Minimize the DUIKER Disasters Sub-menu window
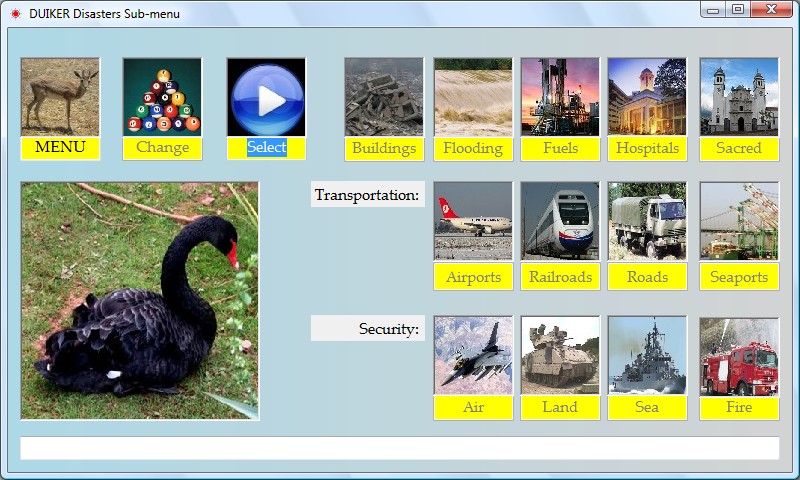800x480 pixels. click(713, 10)
